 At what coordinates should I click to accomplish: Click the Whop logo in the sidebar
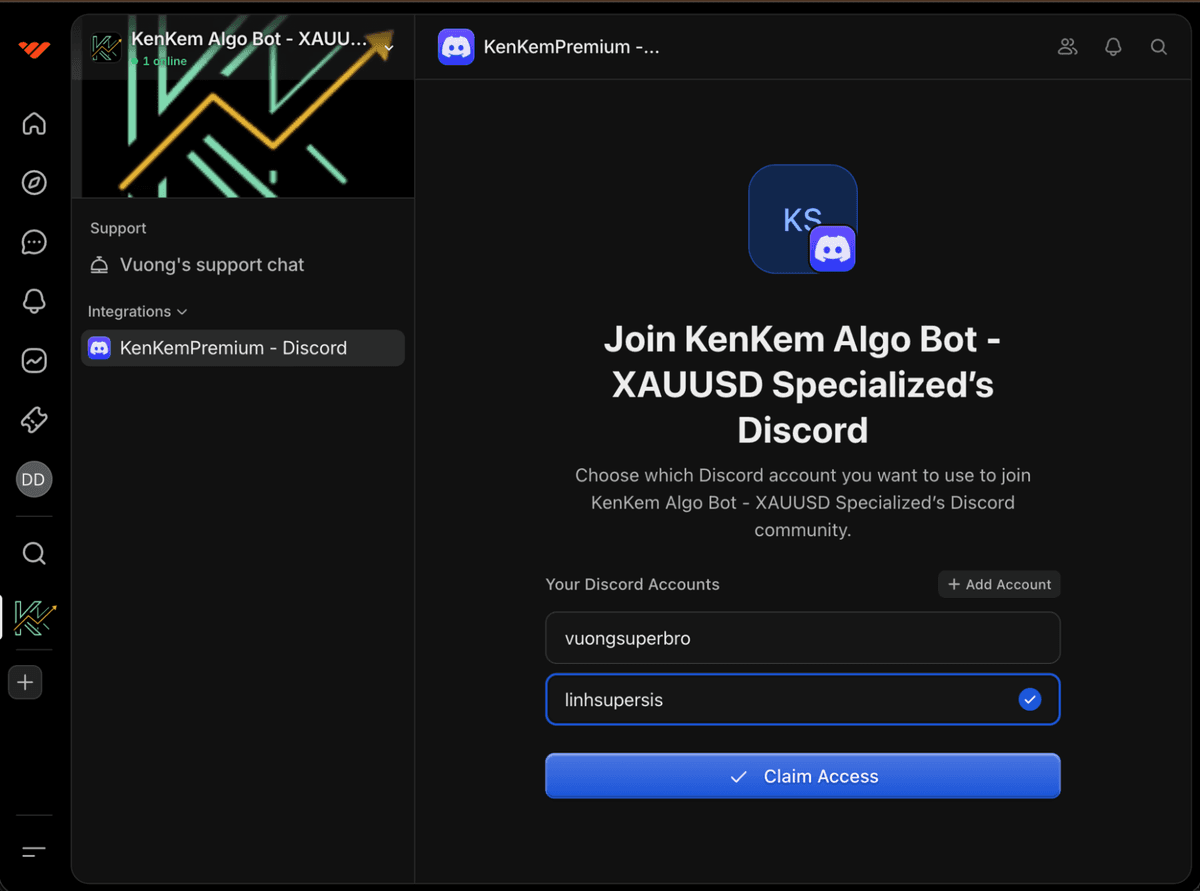(x=34, y=48)
